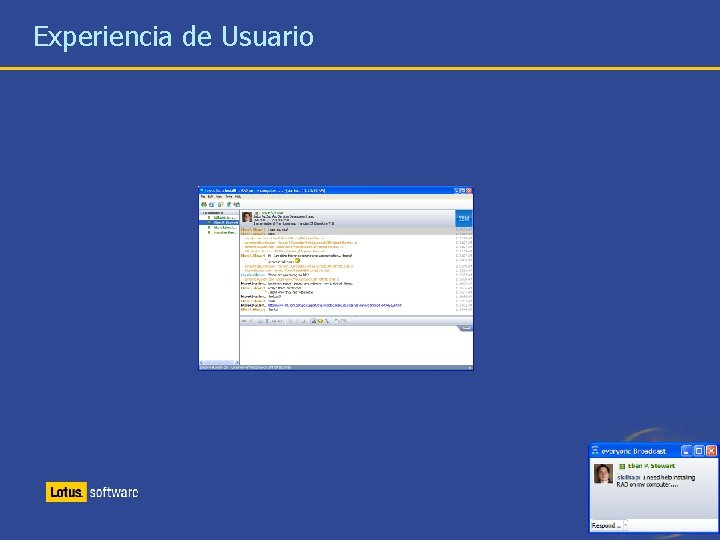
Task: Click in the chat message input area
Action: [356, 347]
